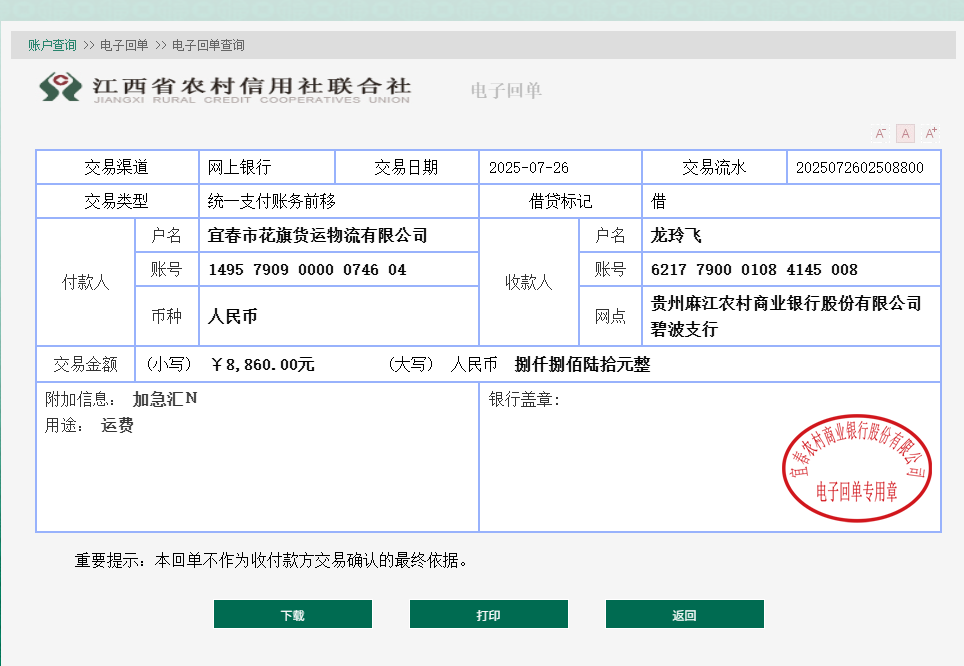Click the 交易流水 label cell
This screenshot has height=666, width=964.
(x=714, y=167)
